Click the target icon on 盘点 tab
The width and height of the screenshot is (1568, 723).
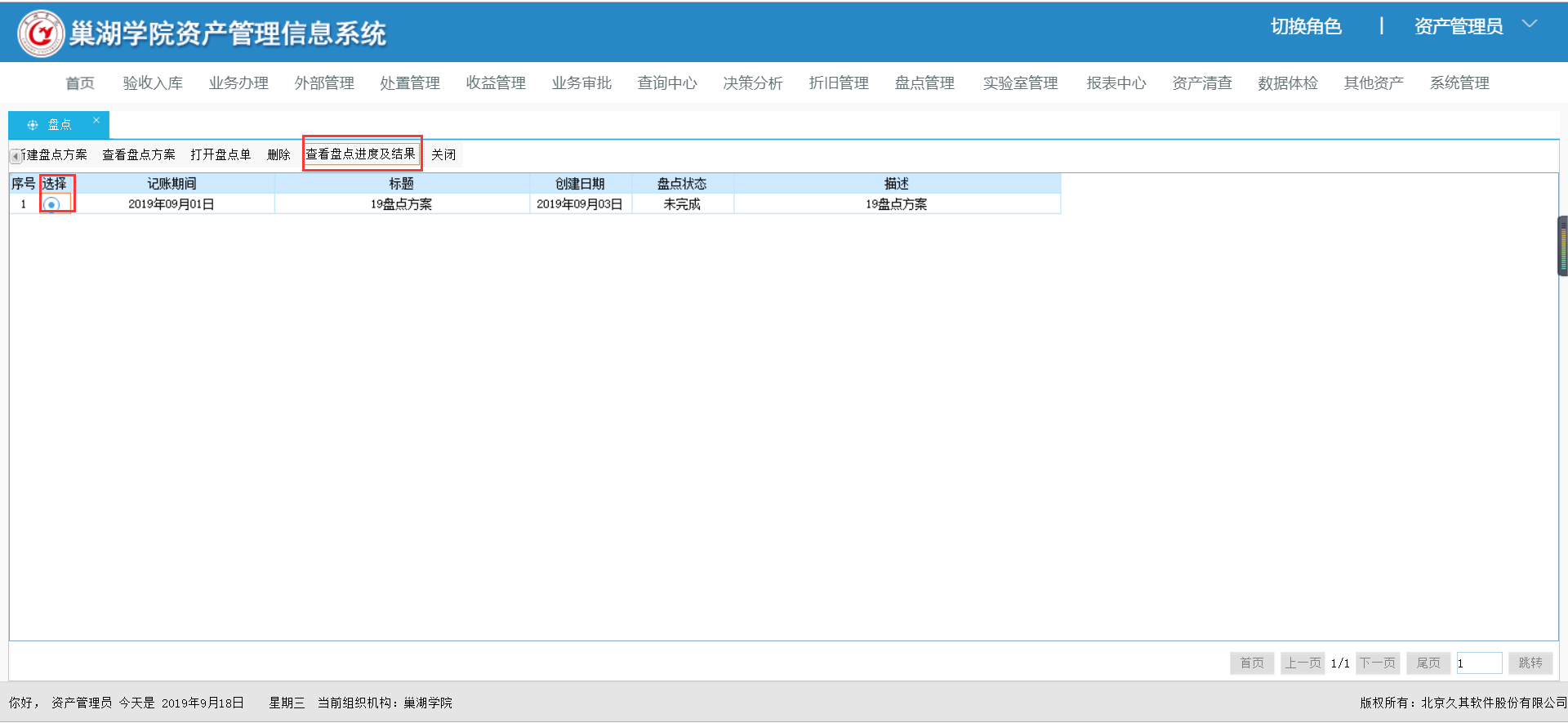tap(33, 125)
